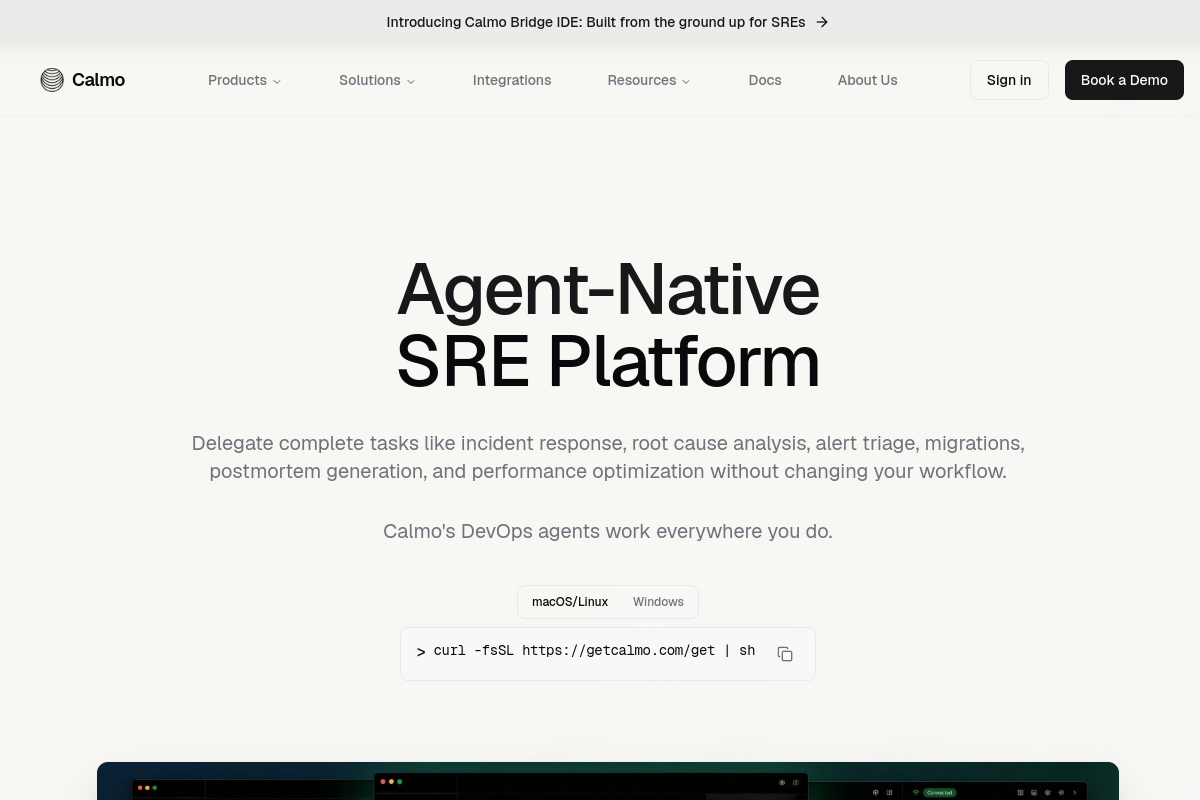The image size is (1200, 800).
Task: Click the arrow in the announcement banner
Action: tap(822, 22)
